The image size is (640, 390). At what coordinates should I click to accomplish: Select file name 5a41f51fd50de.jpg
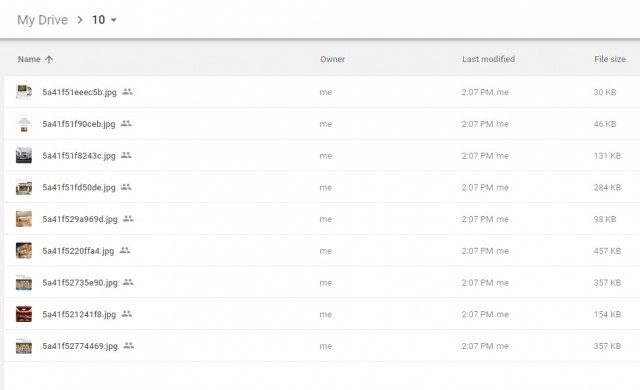79,187
